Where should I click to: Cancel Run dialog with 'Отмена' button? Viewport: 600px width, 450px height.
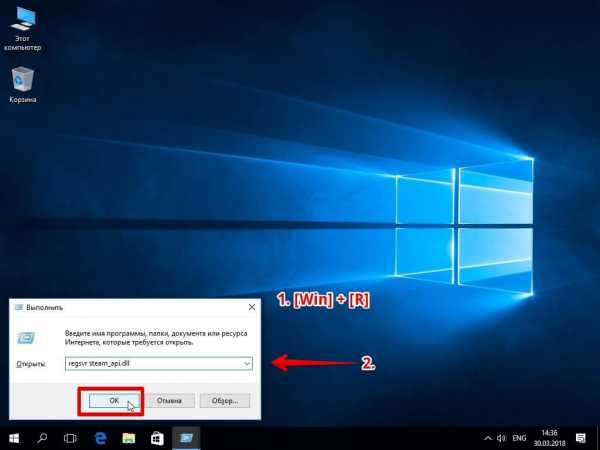pyautogui.click(x=169, y=401)
